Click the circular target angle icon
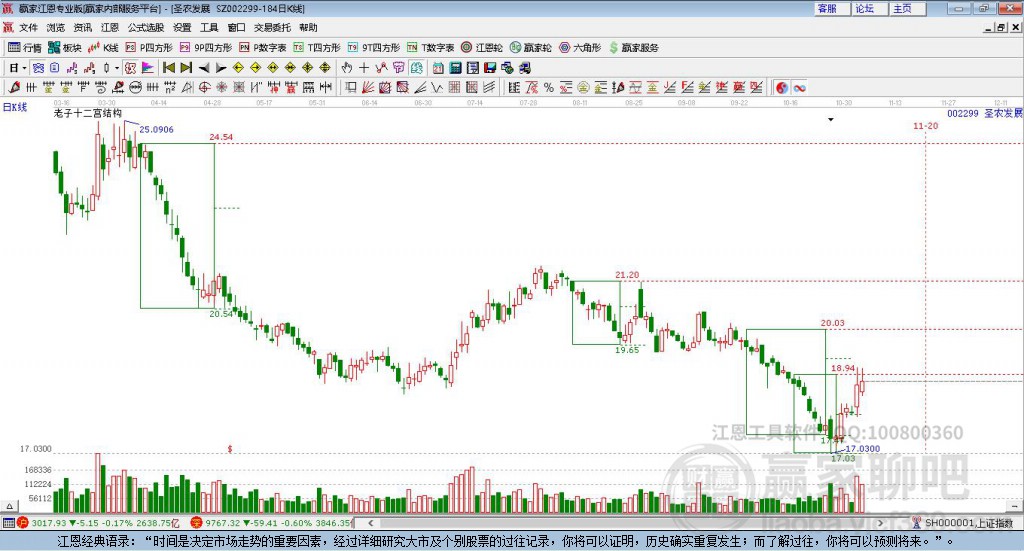The width and height of the screenshot is (1024, 551). [204, 87]
